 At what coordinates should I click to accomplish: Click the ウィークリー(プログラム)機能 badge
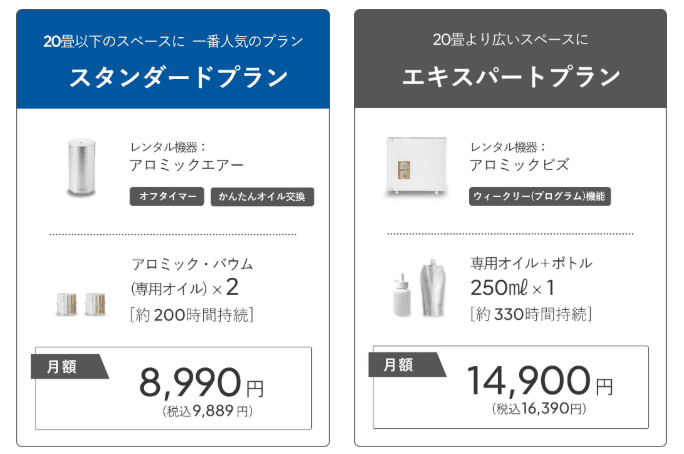pyautogui.click(x=540, y=196)
